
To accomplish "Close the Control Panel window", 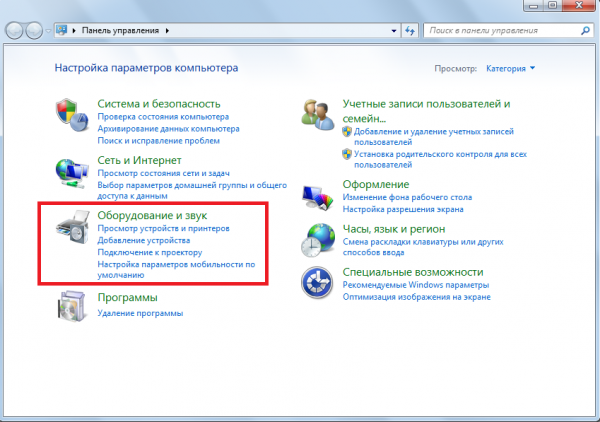I will point(579,5).
